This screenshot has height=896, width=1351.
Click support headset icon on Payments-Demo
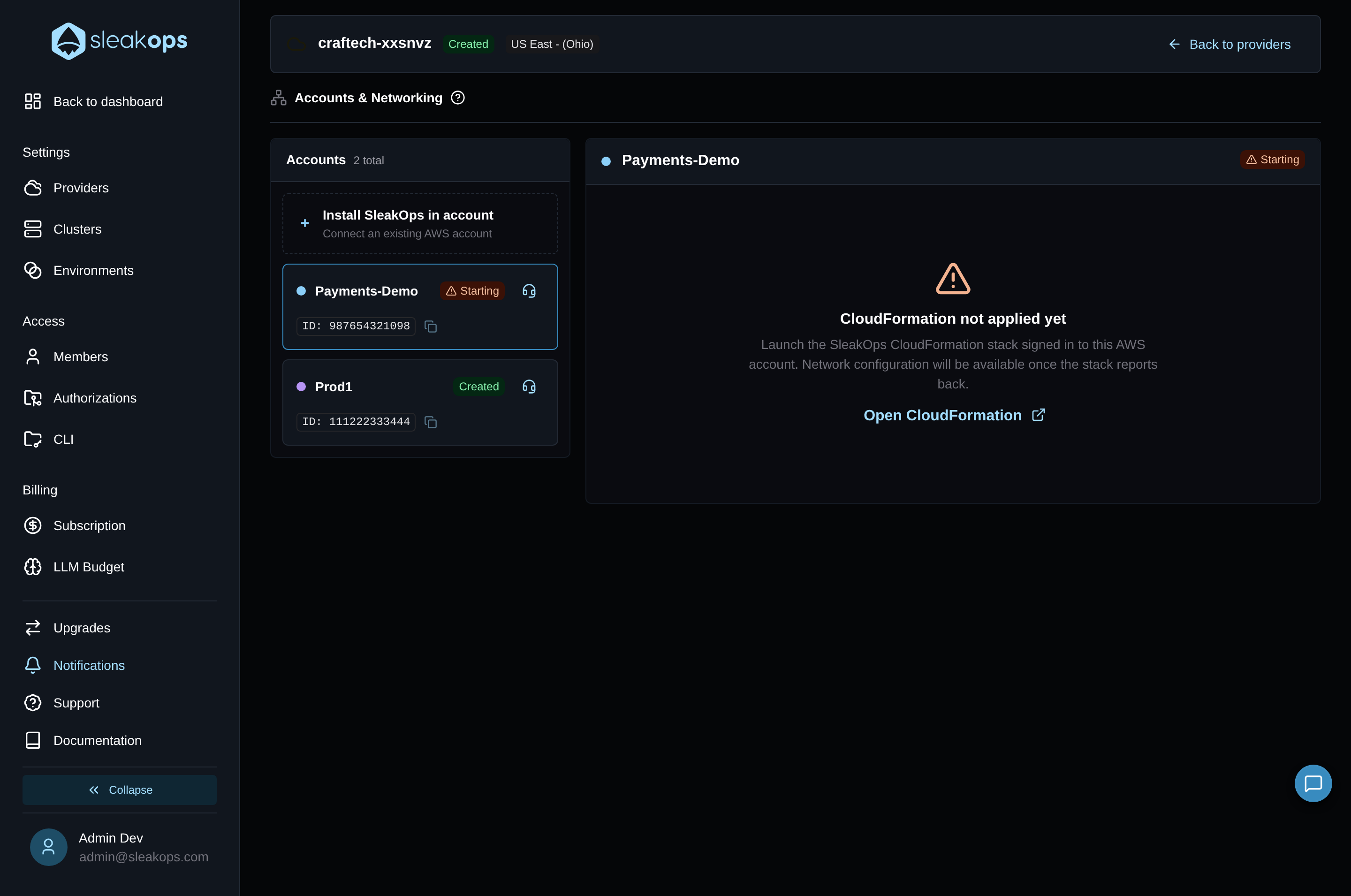pos(529,291)
